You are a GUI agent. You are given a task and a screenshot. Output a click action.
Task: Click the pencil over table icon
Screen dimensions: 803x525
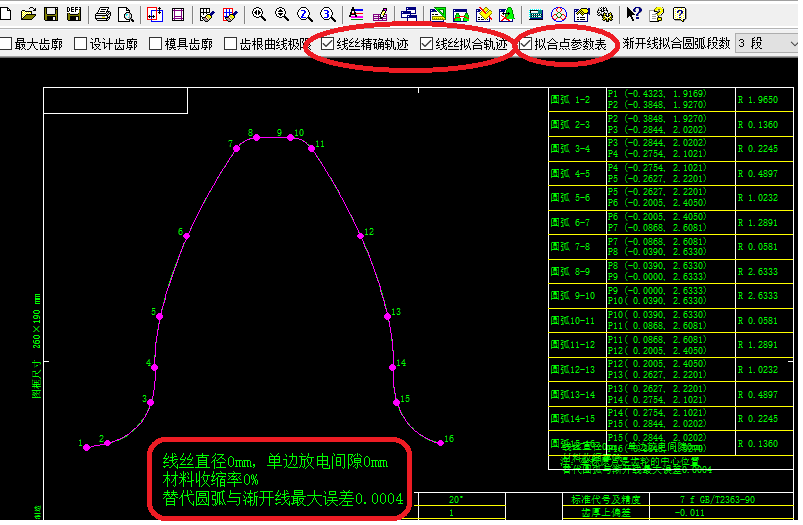coord(380,14)
